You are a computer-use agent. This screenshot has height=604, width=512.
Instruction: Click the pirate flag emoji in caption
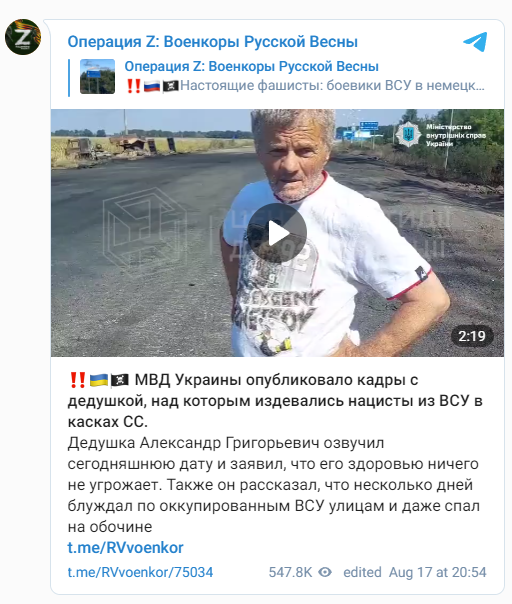[120, 380]
